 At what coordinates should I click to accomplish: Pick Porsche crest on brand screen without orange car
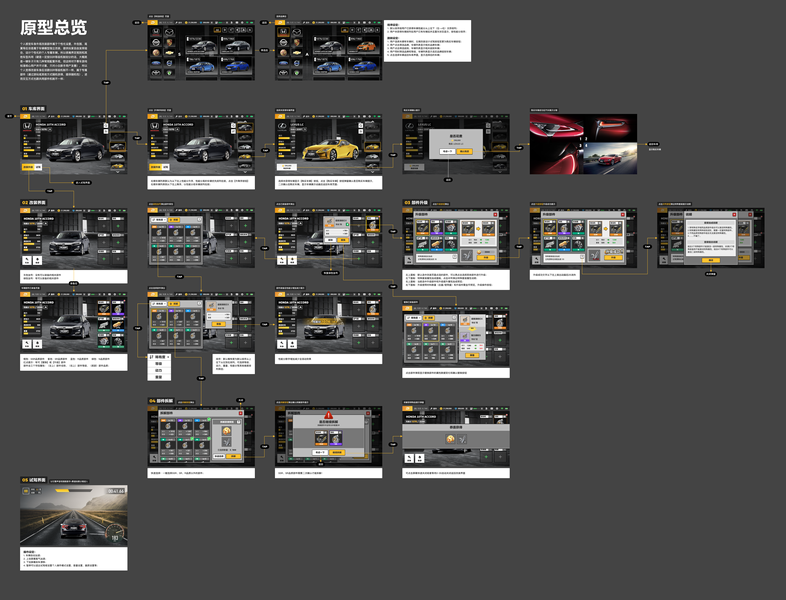169,42
